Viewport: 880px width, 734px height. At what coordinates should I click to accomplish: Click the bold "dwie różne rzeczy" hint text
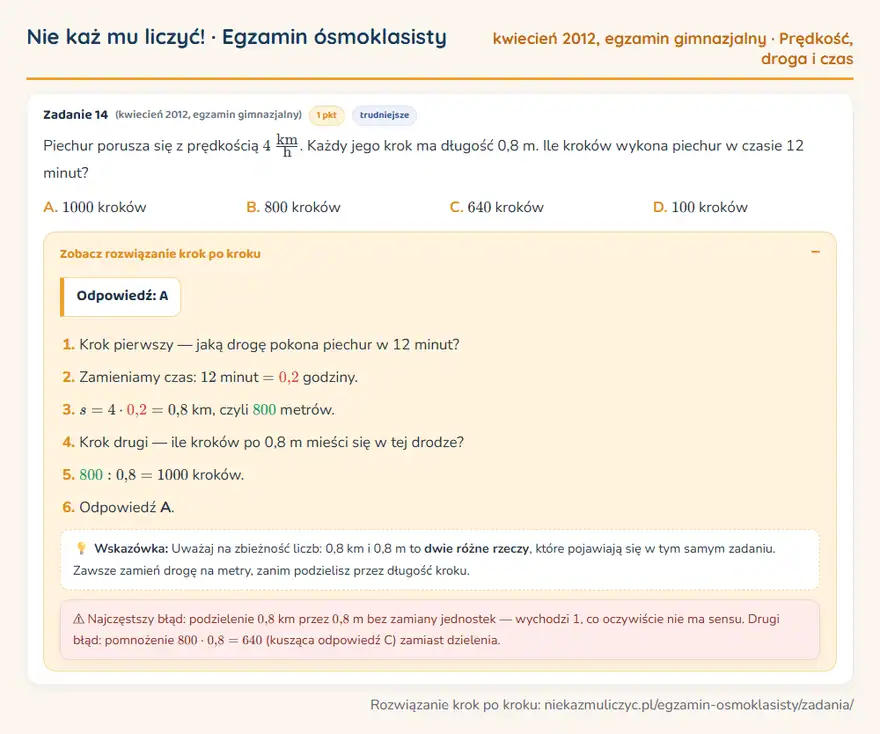pos(476,549)
